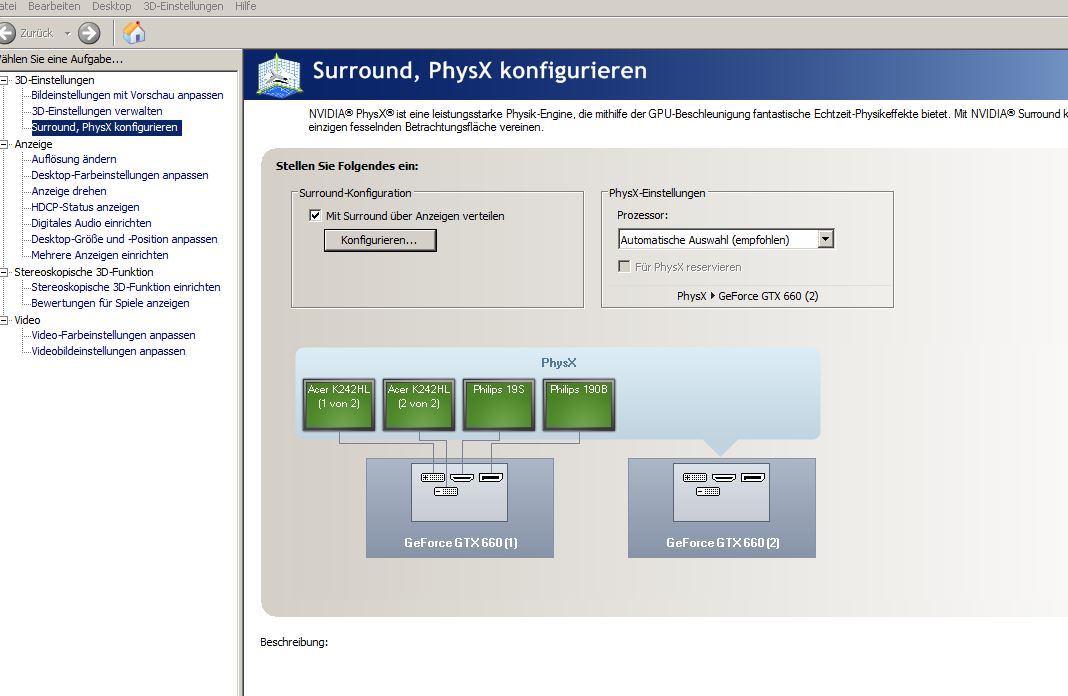The width and height of the screenshot is (1068, 696).
Task: Select 'Surround, PhysX konfigurieren' tree item
Action: pos(106,127)
